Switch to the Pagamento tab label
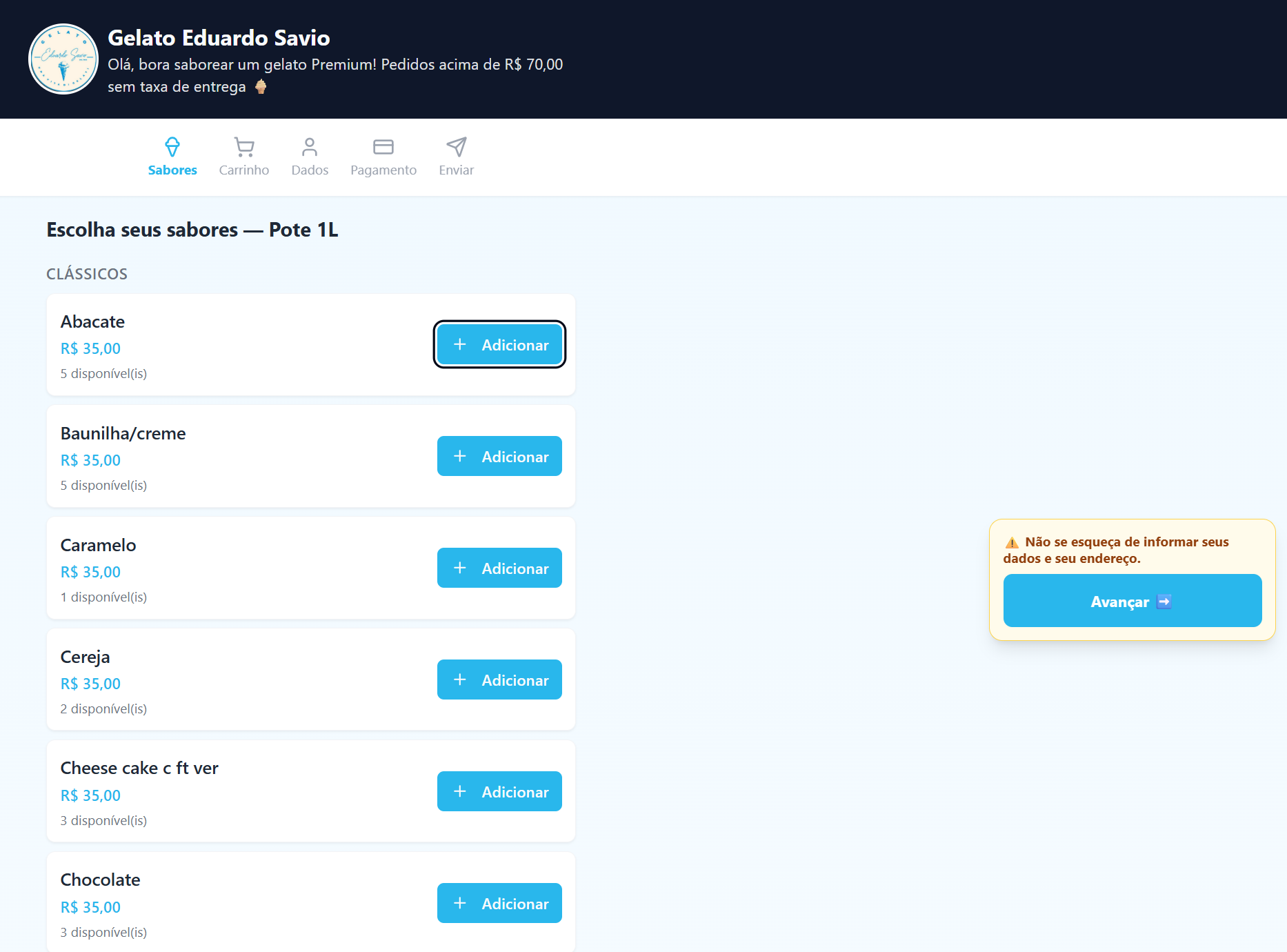 [383, 170]
